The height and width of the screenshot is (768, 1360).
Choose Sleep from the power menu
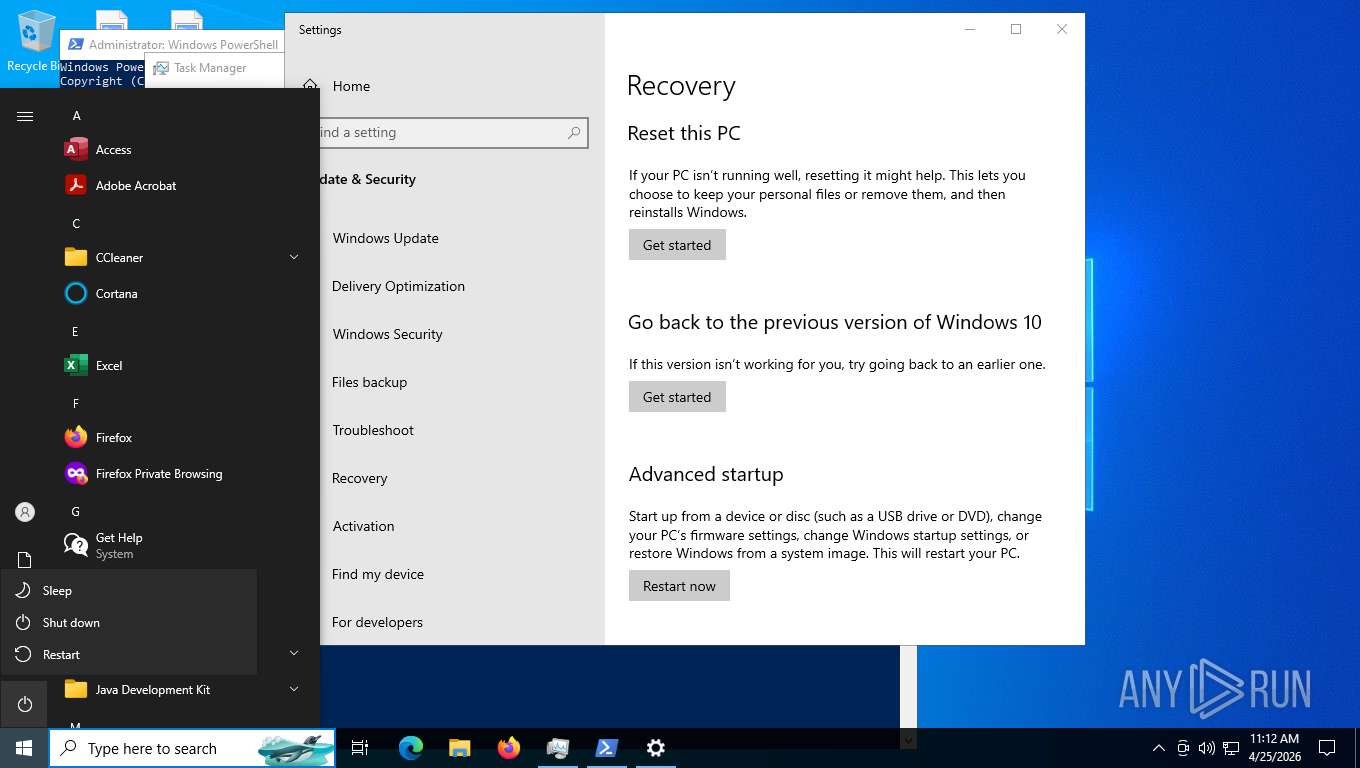129,591
